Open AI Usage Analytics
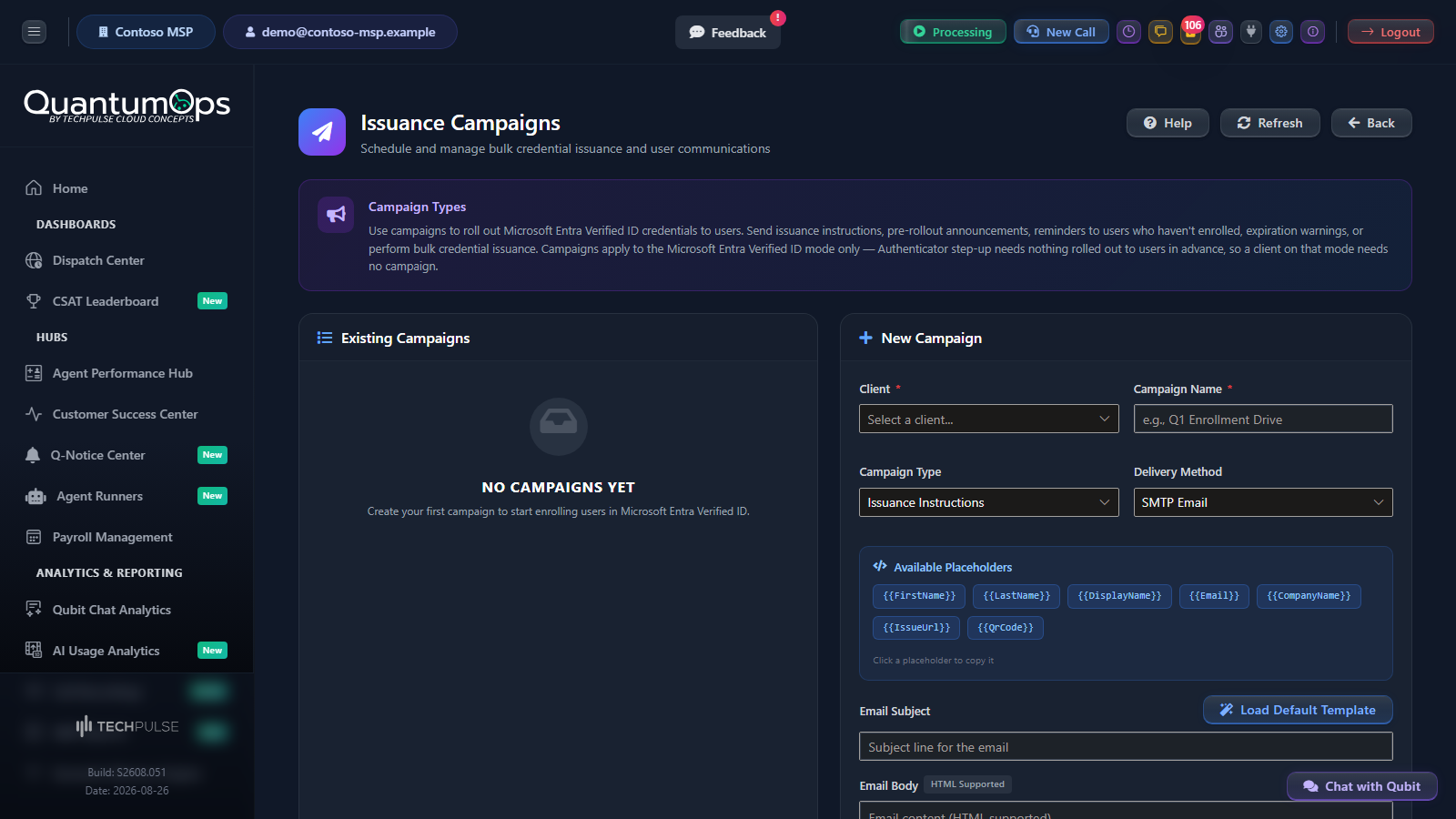Viewport: 1456px width, 819px height. click(126, 651)
